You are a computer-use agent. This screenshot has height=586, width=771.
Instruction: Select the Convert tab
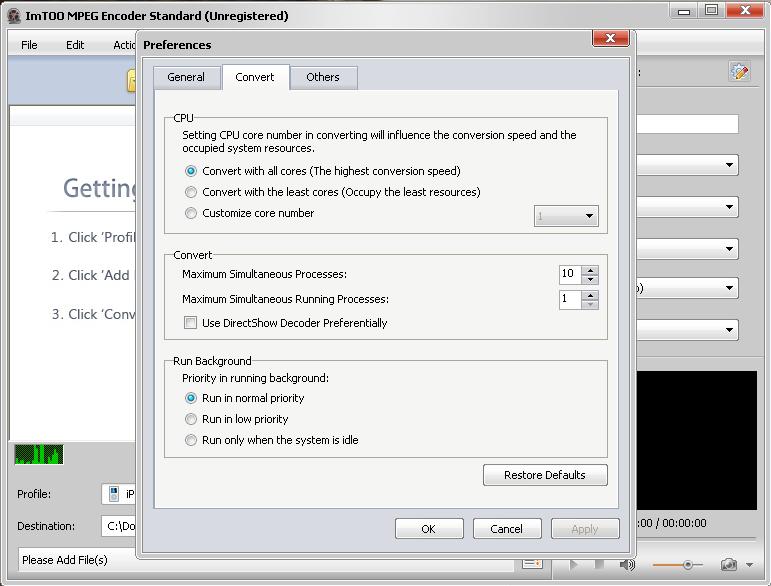click(255, 77)
